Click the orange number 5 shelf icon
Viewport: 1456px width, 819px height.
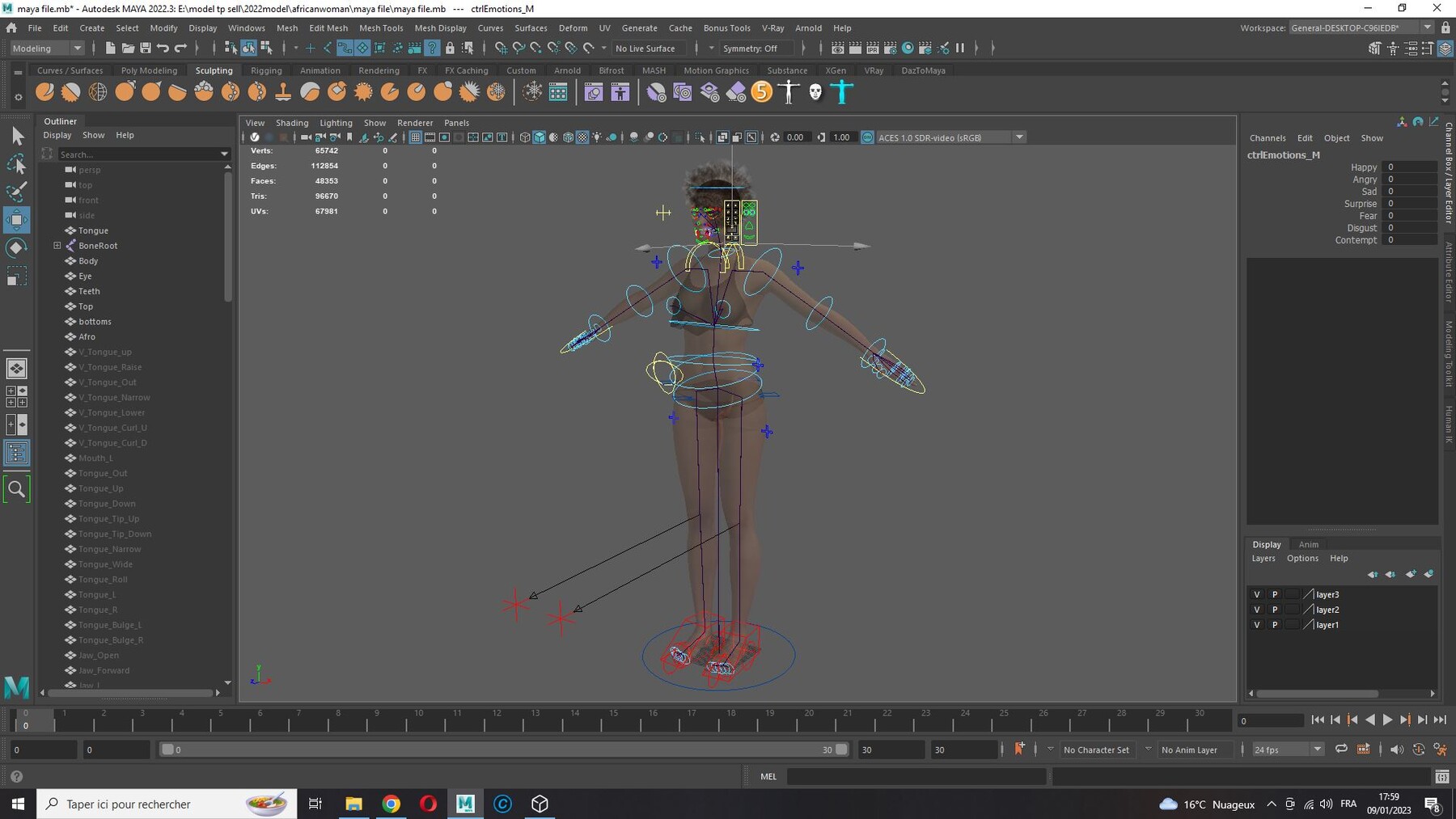tap(762, 92)
